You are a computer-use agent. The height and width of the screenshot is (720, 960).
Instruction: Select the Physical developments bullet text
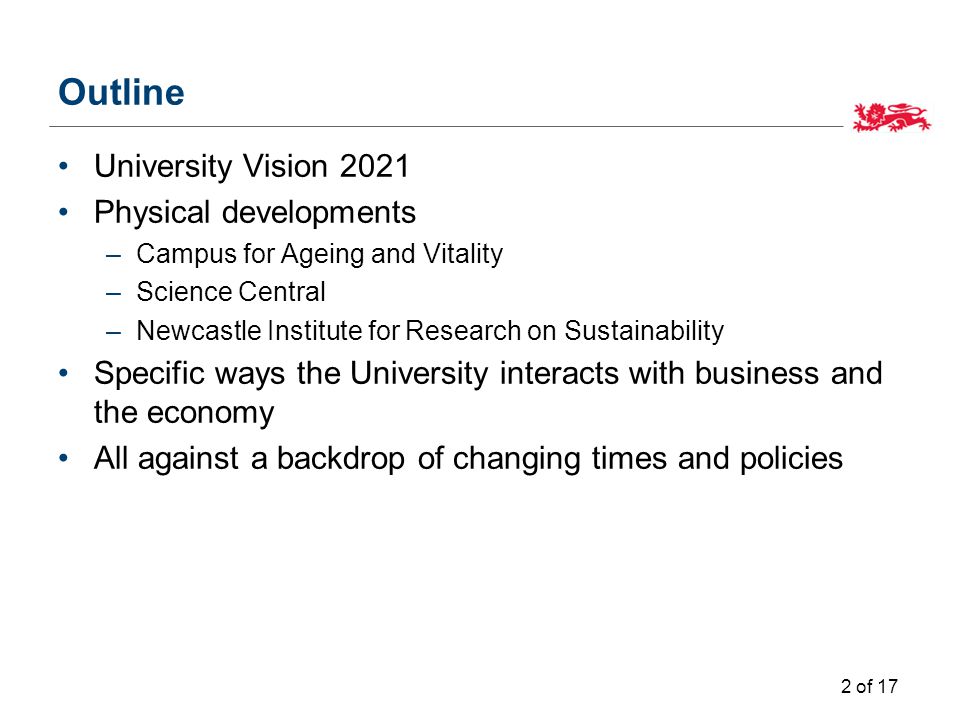click(255, 212)
